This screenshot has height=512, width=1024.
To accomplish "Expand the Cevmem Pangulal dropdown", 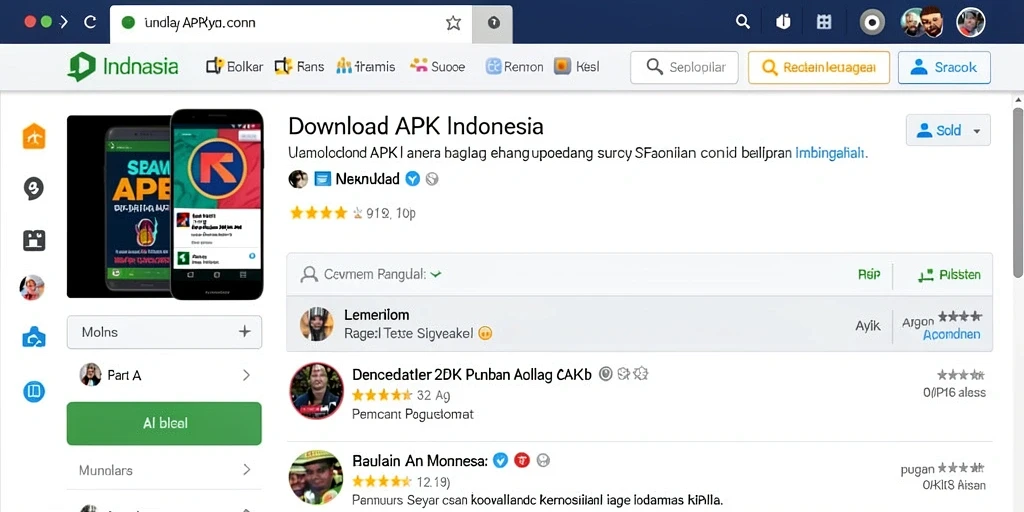I will (436, 275).
